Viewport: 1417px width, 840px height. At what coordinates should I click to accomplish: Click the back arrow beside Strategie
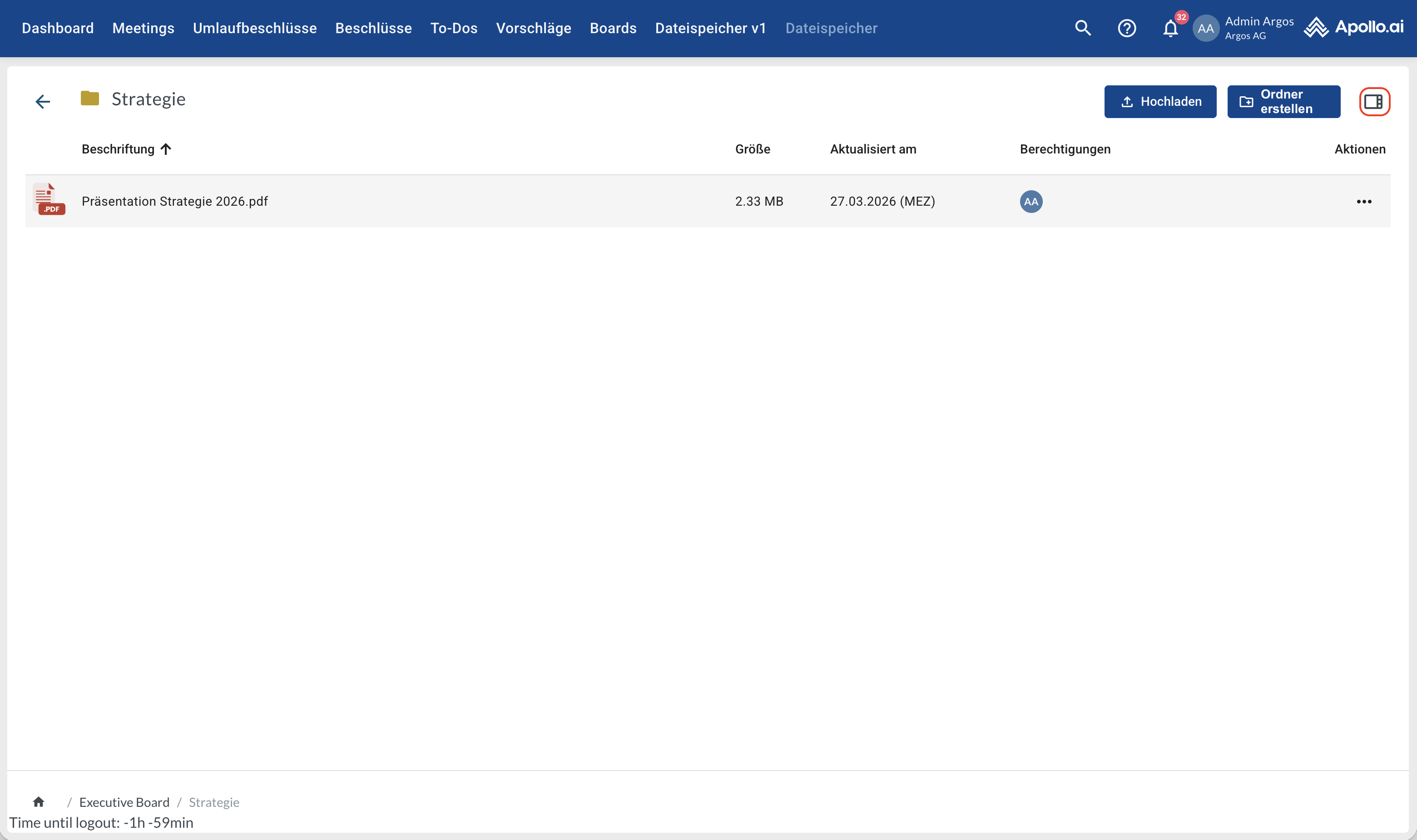(x=42, y=101)
